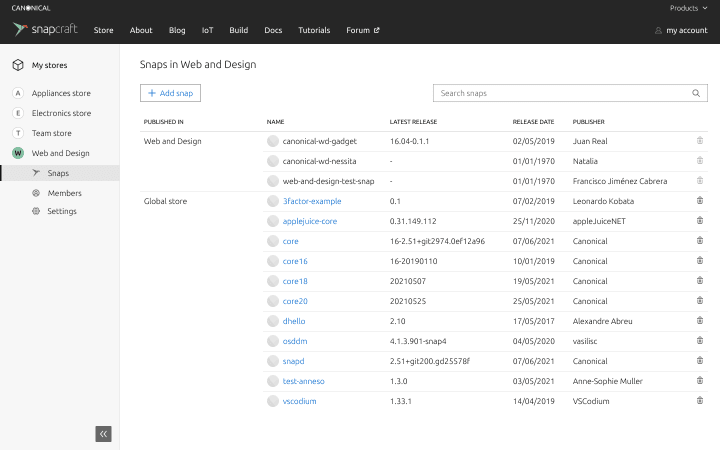Open the Docs nav item

click(273, 30)
